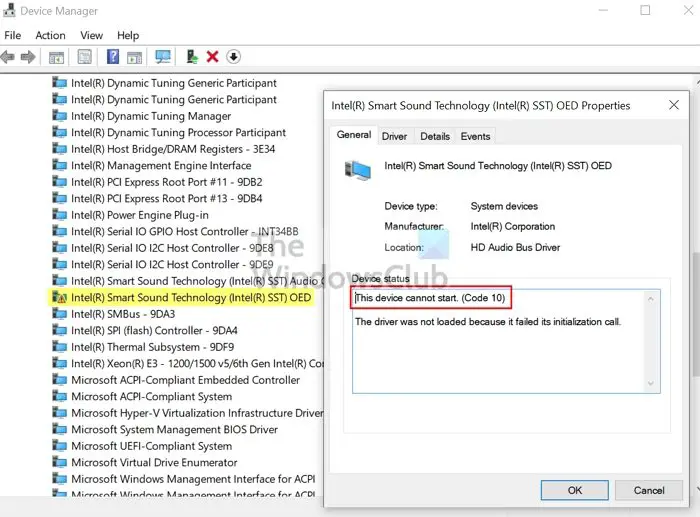700x517 pixels.
Task: Select Intel(R) Serial IO I2C Host Controller - 9DE8
Action: point(162,248)
